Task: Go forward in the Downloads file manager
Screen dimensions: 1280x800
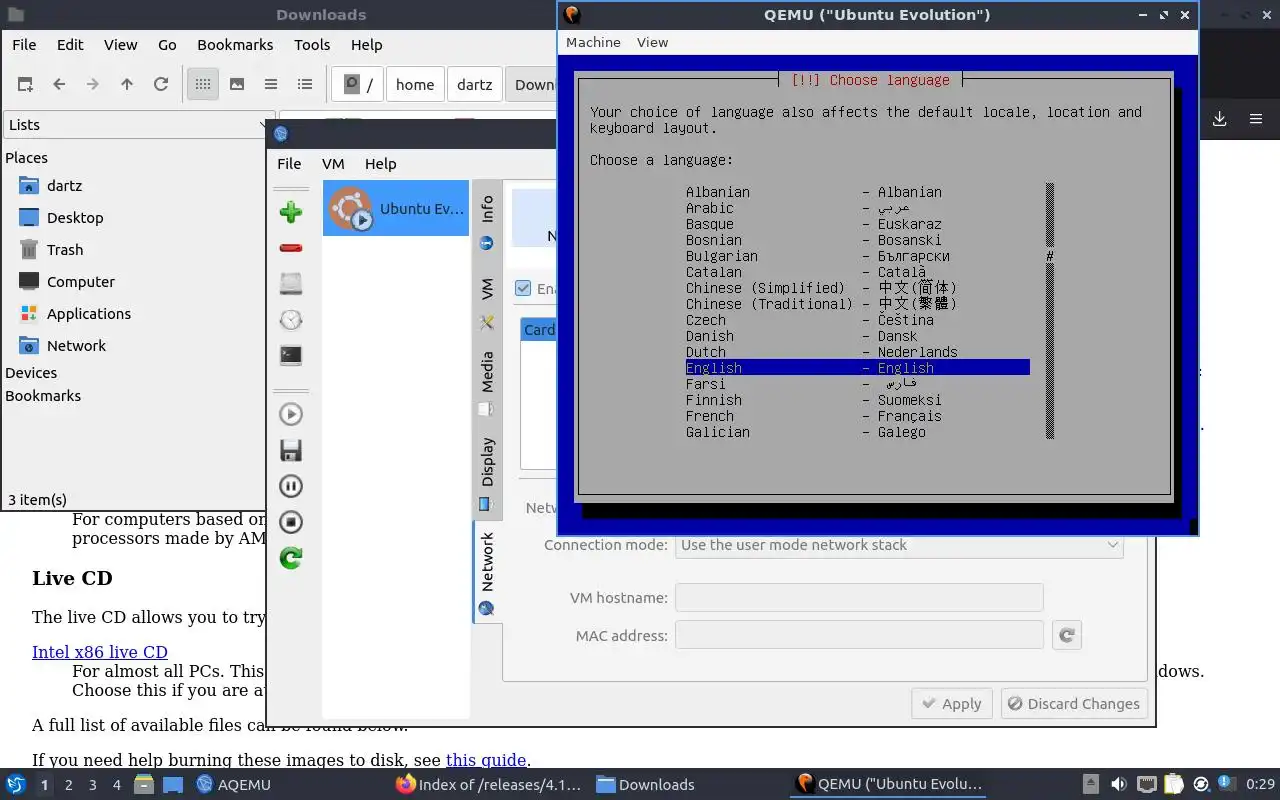Action: pyautogui.click(x=93, y=84)
